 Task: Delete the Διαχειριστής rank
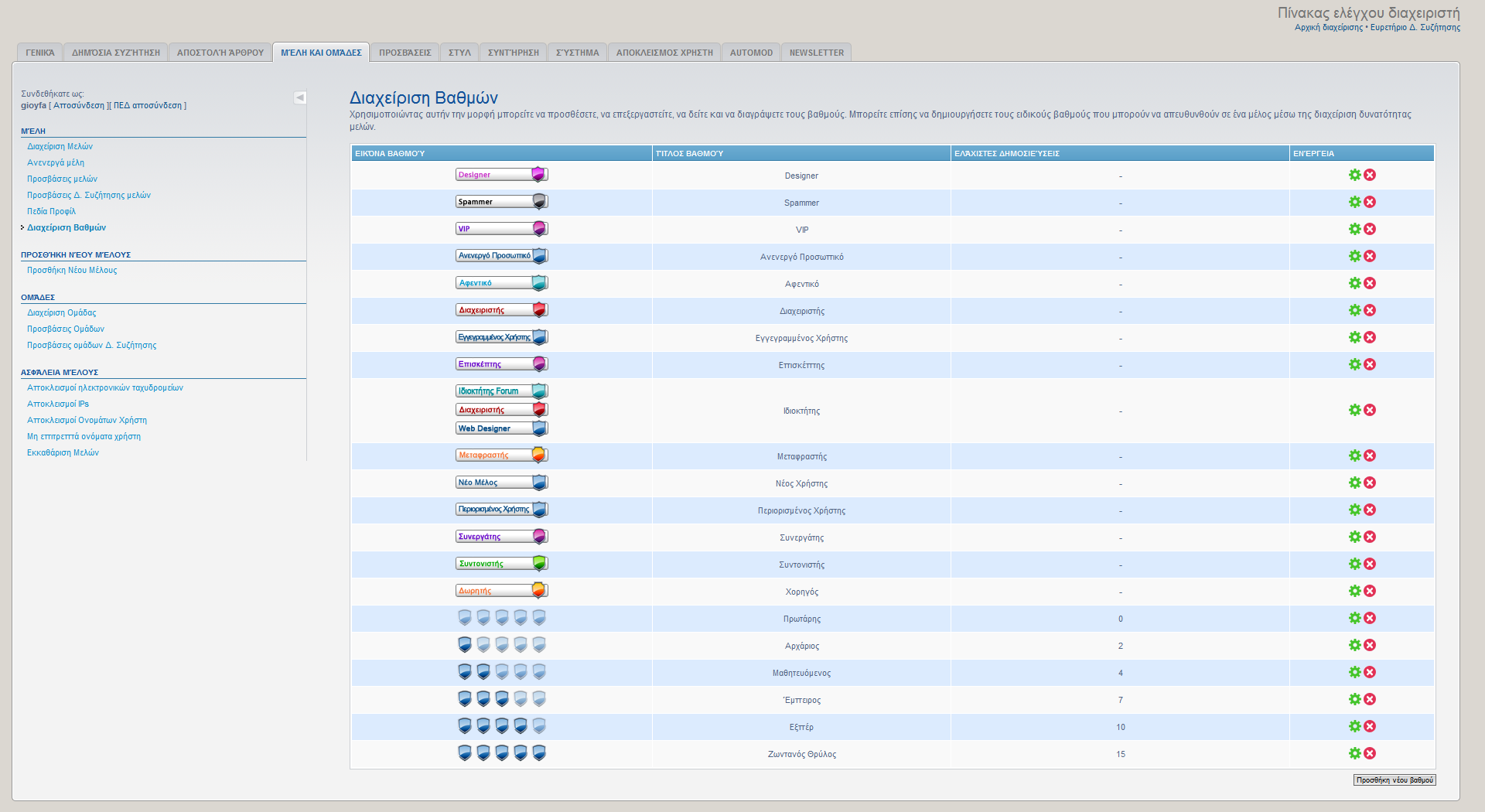point(1370,310)
